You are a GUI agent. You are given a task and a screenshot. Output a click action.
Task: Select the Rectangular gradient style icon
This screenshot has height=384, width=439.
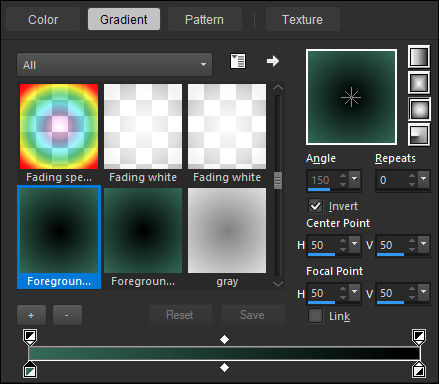coord(419,83)
